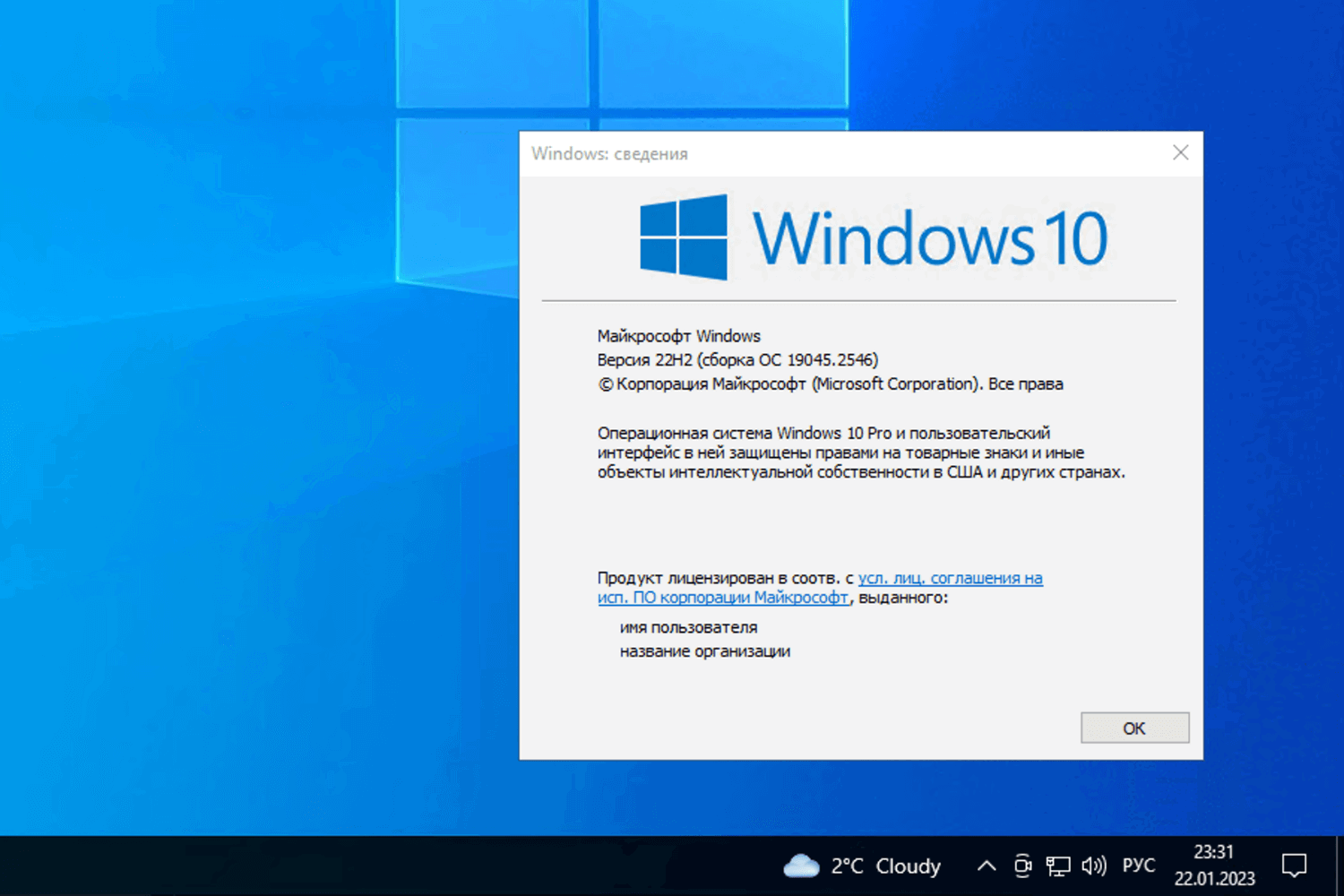The height and width of the screenshot is (896, 1344).
Task: Switch input language via РУС indicator
Action: (1138, 866)
